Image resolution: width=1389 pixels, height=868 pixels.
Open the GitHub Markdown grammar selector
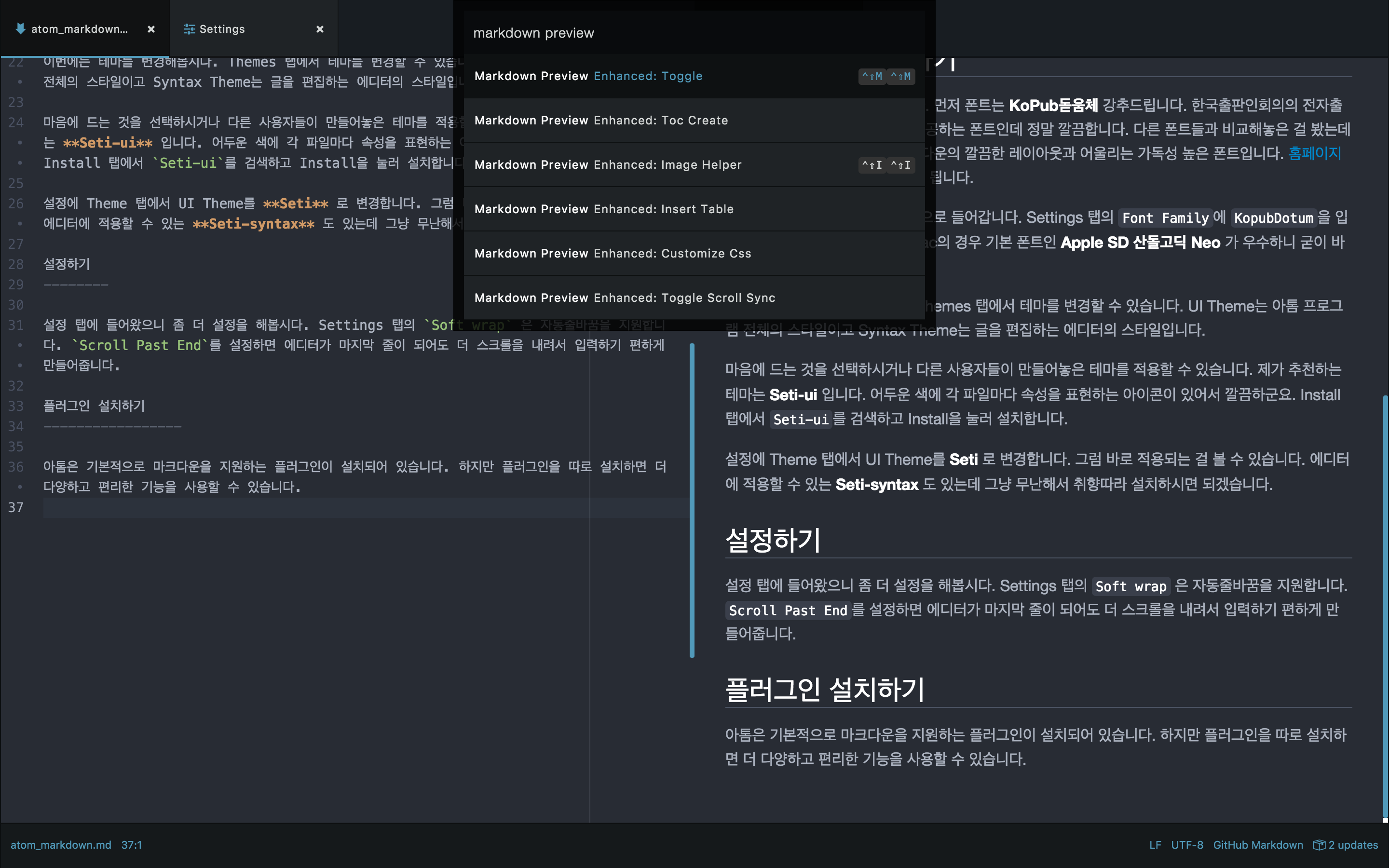[x=1258, y=844]
